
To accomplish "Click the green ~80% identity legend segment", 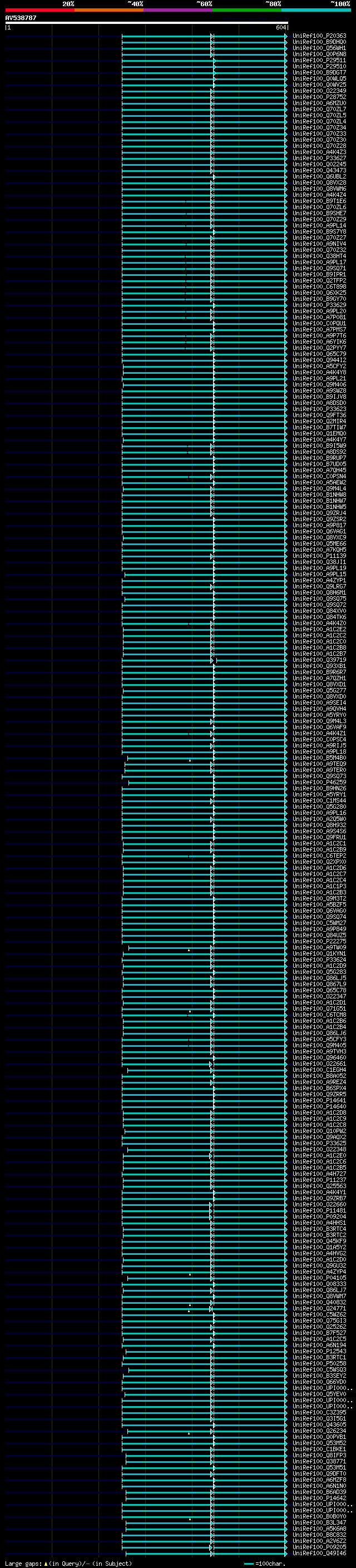I will (x=247, y=10).
